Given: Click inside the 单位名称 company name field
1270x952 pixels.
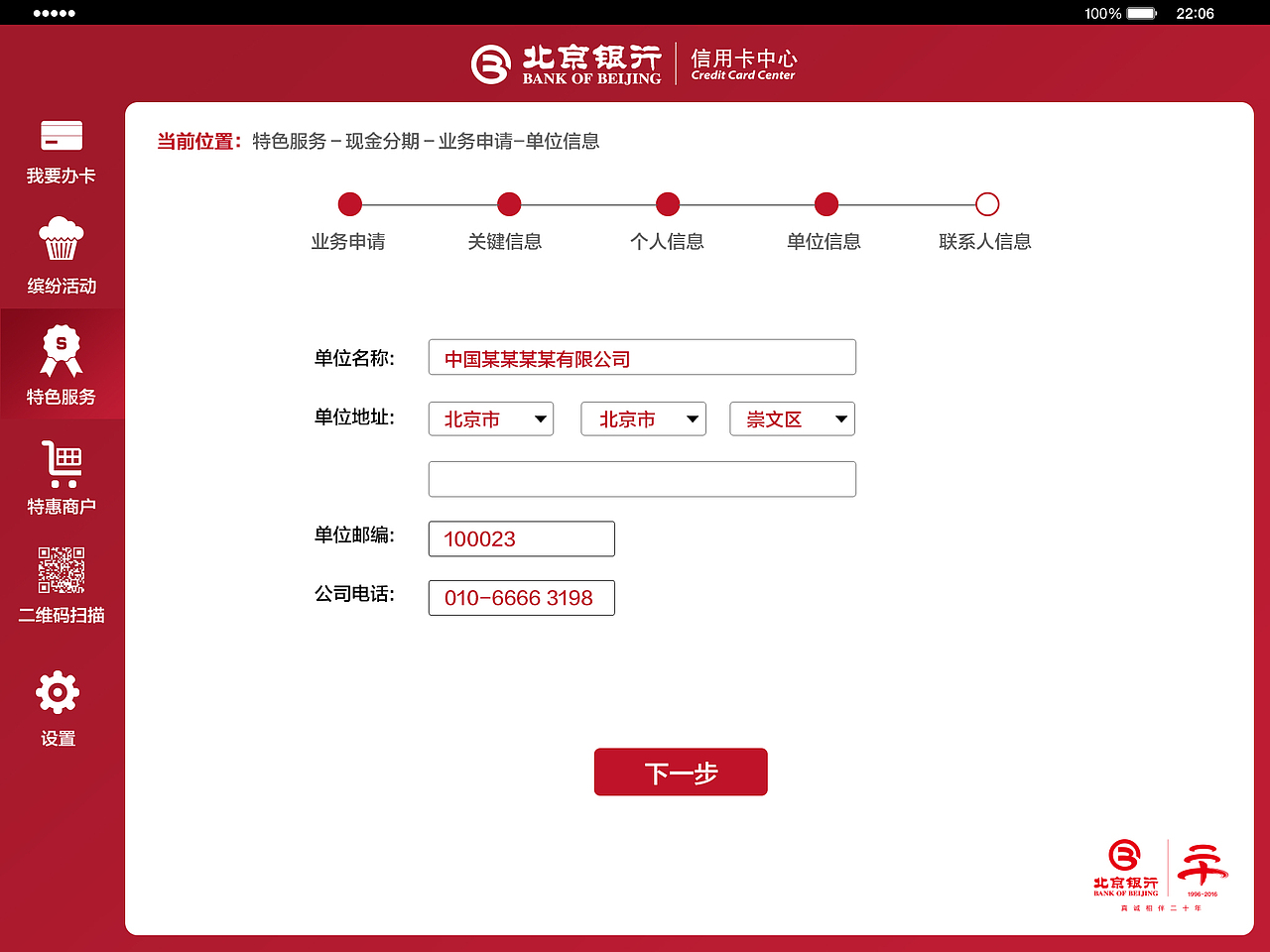Looking at the screenshot, I should point(642,357).
